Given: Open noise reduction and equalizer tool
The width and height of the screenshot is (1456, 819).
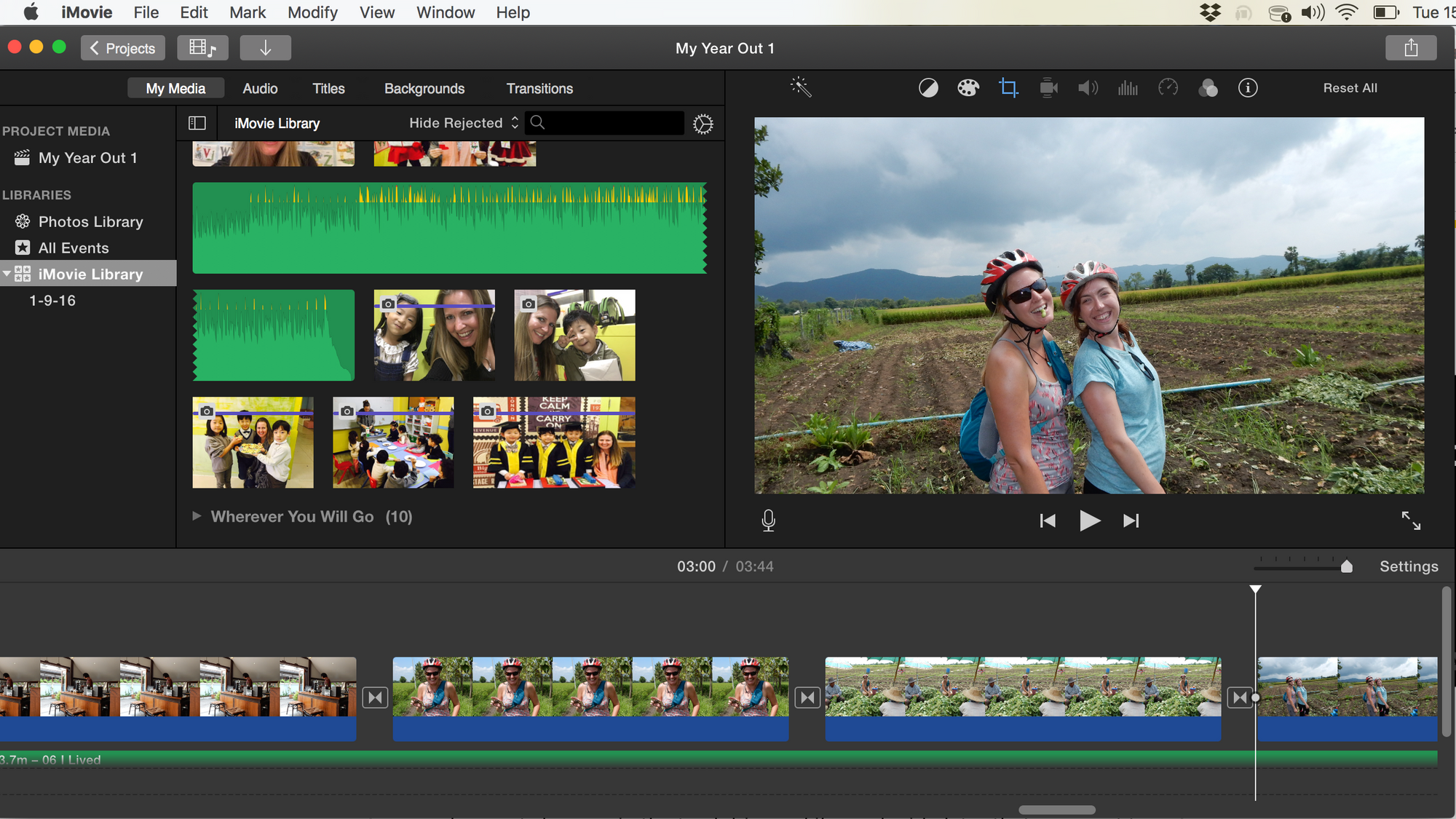Looking at the screenshot, I should (x=1128, y=88).
